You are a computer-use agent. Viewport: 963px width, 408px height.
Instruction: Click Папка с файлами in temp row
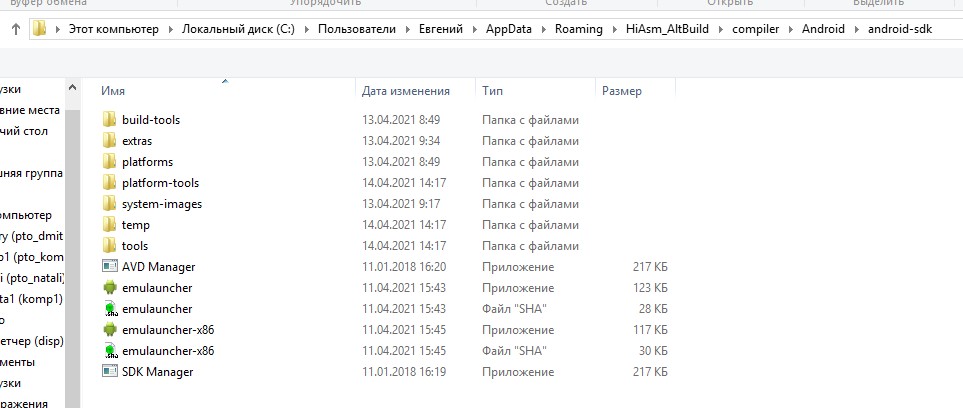(x=530, y=225)
